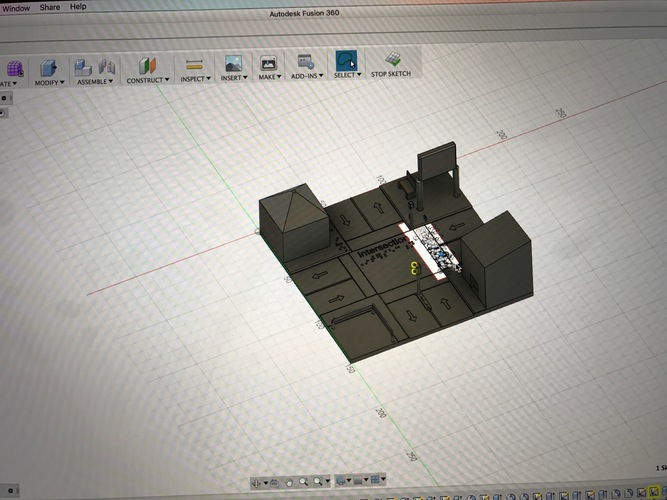Open the Viewports layout icon
Image resolution: width=667 pixels, height=500 pixels.
point(375,480)
